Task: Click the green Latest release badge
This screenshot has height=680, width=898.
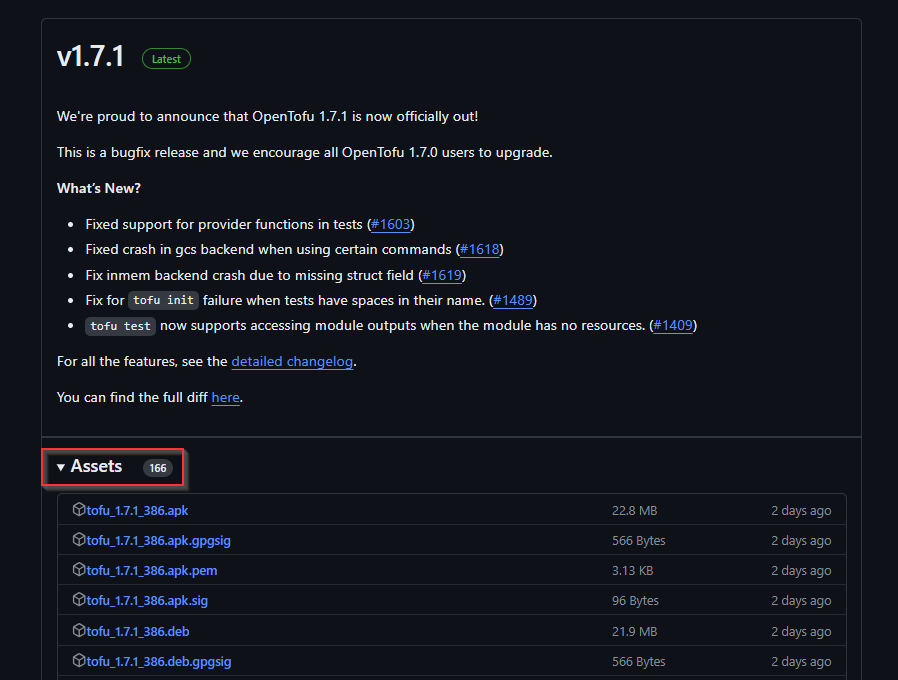Action: (166, 59)
